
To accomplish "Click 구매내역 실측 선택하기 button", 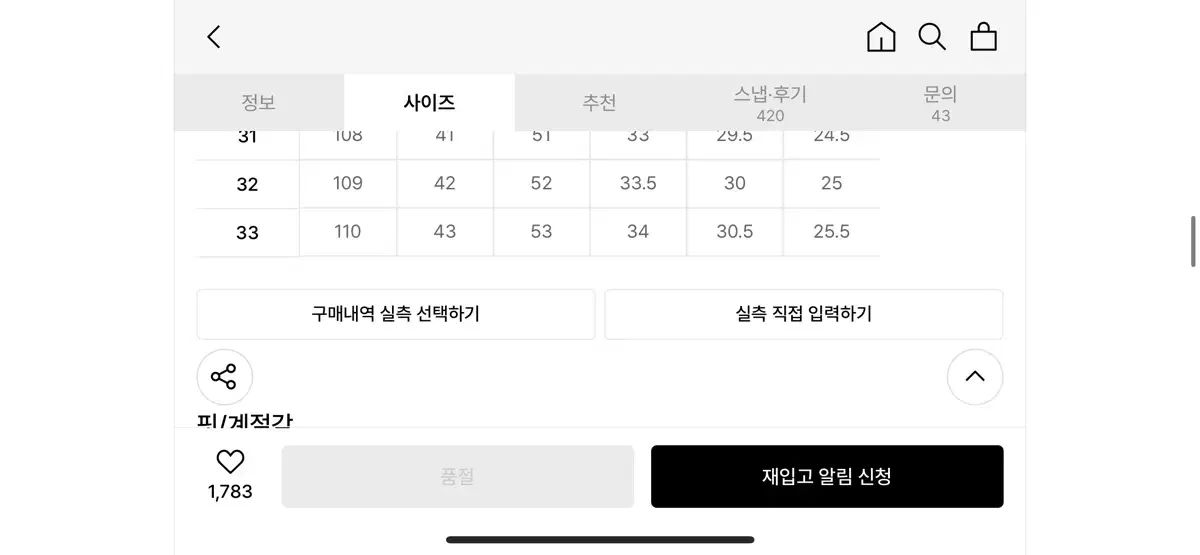I will [396, 314].
